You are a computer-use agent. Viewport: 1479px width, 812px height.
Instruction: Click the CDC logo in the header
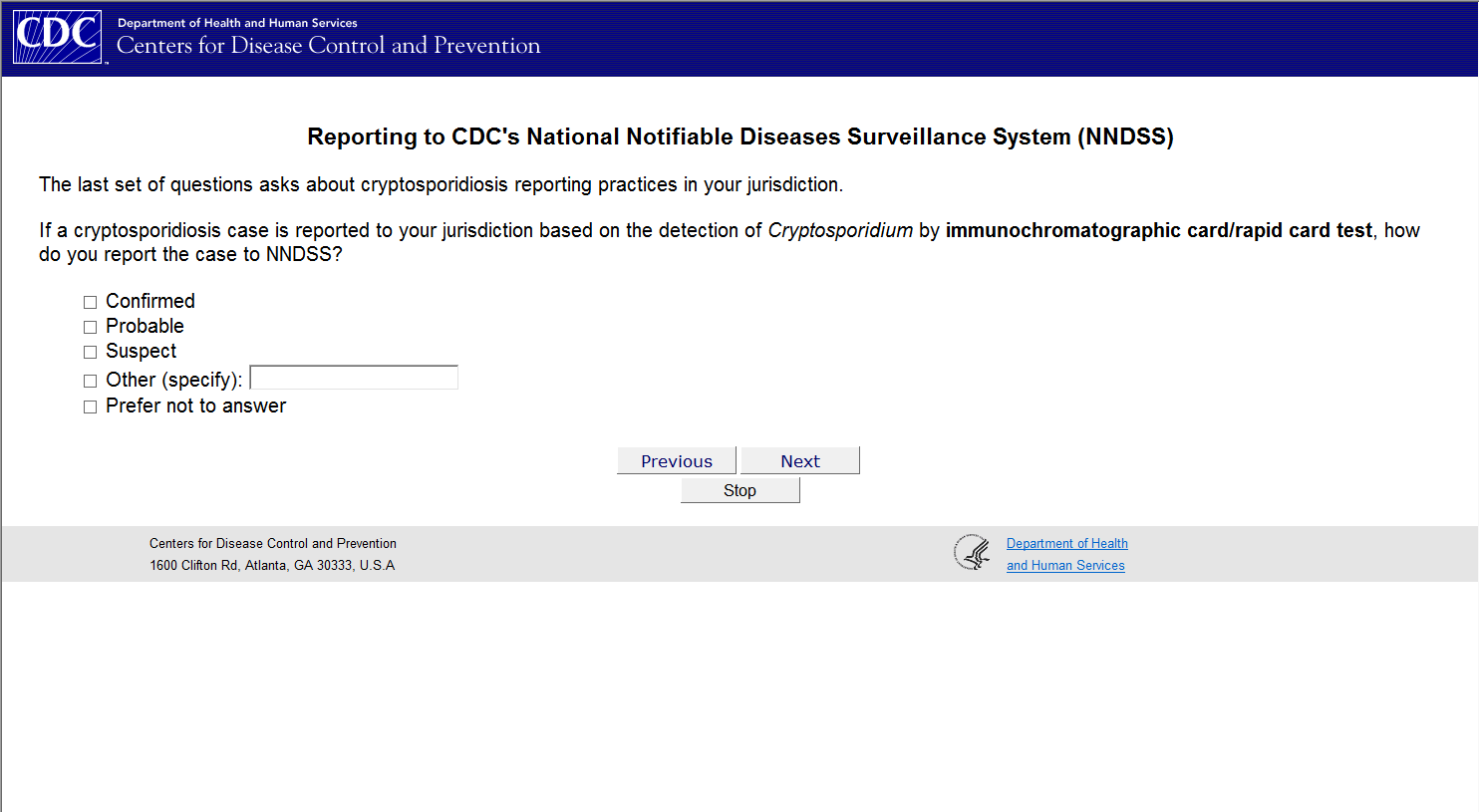point(58,37)
